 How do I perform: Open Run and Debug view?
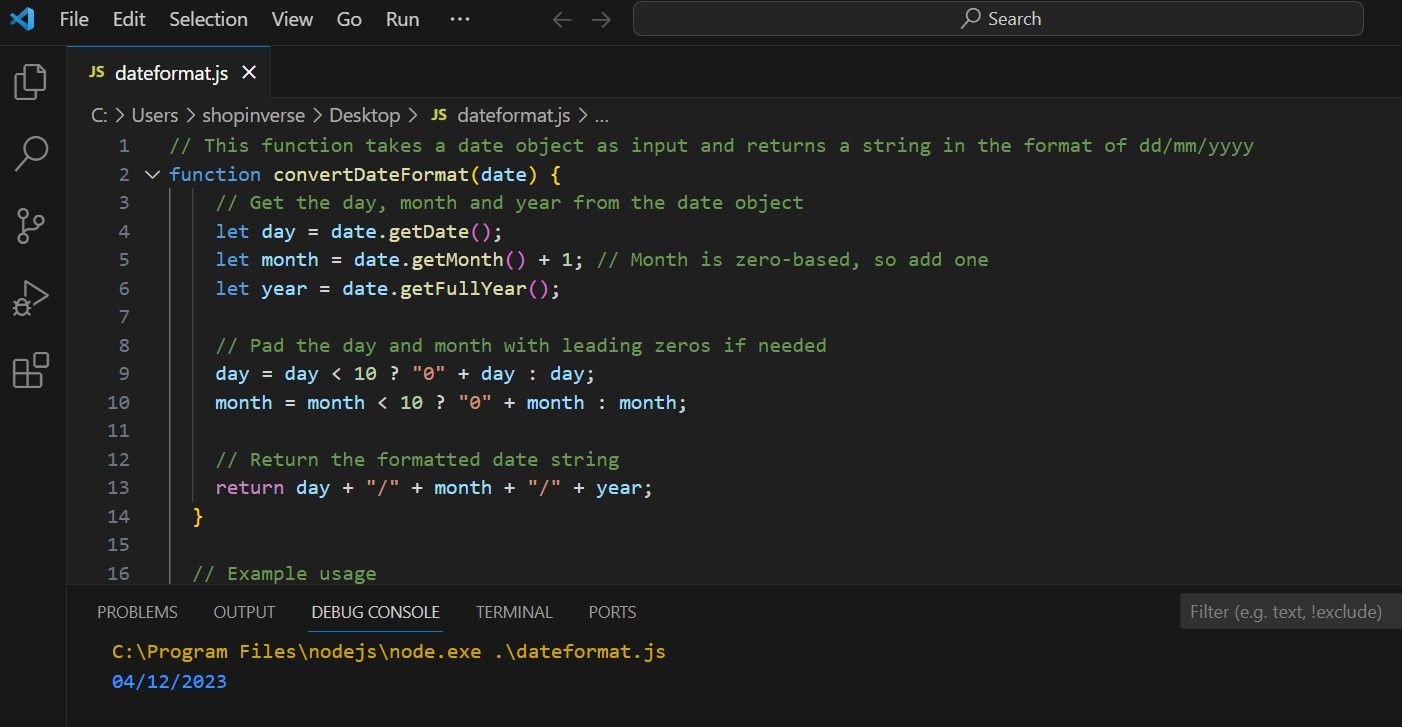tap(31, 299)
